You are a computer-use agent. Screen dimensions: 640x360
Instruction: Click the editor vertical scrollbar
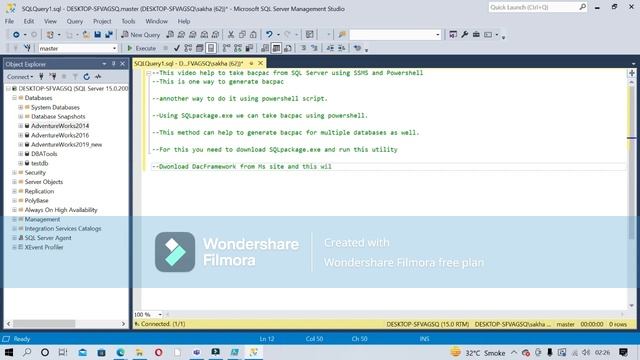click(x=631, y=192)
